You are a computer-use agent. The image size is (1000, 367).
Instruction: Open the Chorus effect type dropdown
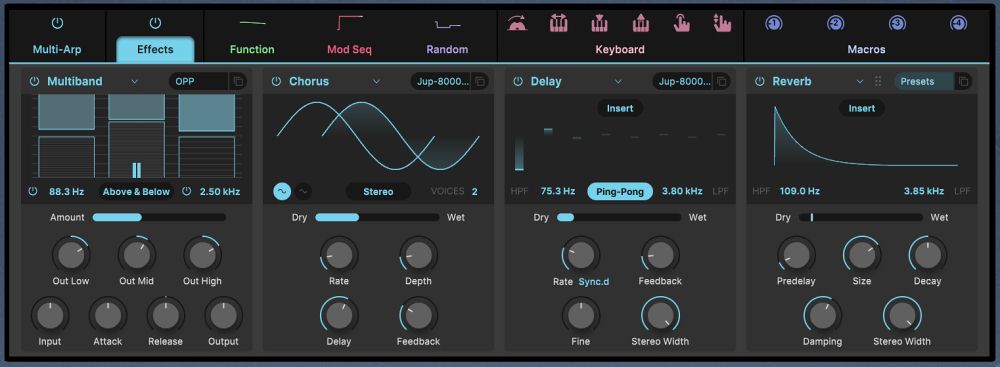coord(376,82)
